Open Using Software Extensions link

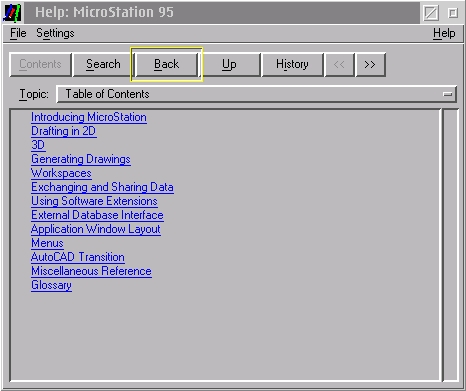point(94,201)
